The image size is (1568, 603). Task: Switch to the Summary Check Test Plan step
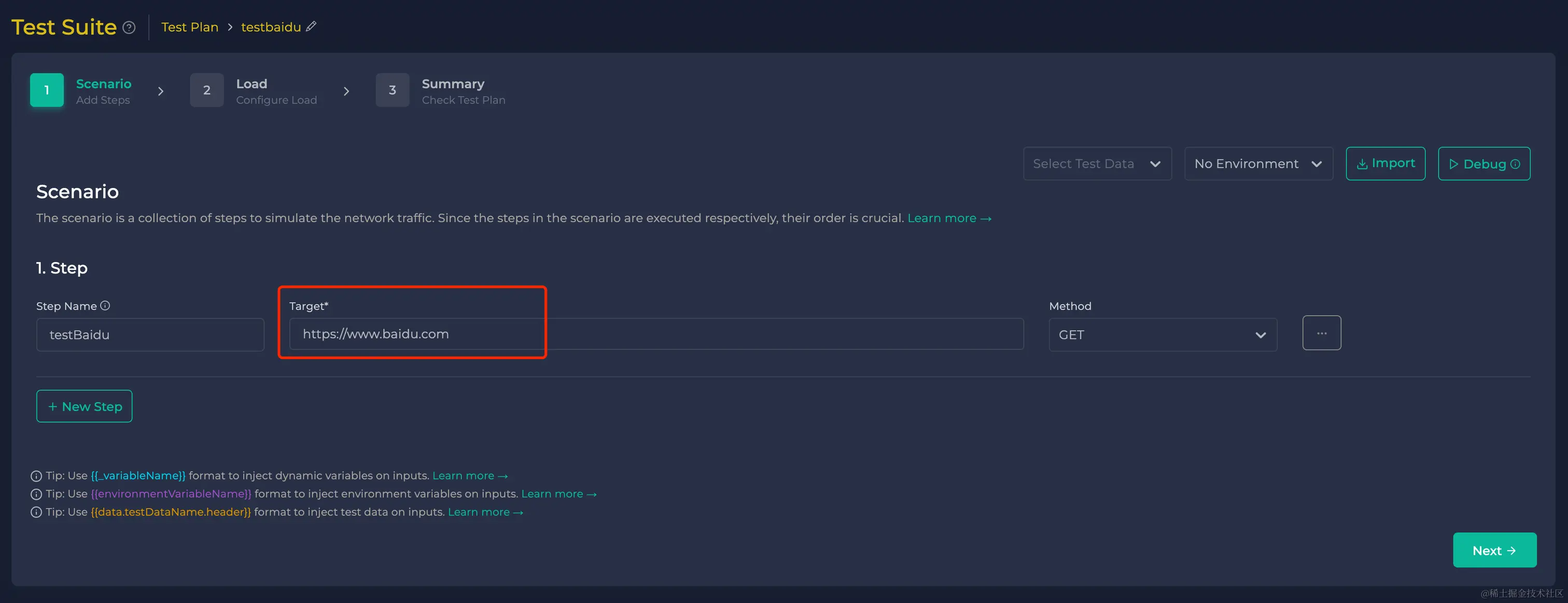[463, 91]
